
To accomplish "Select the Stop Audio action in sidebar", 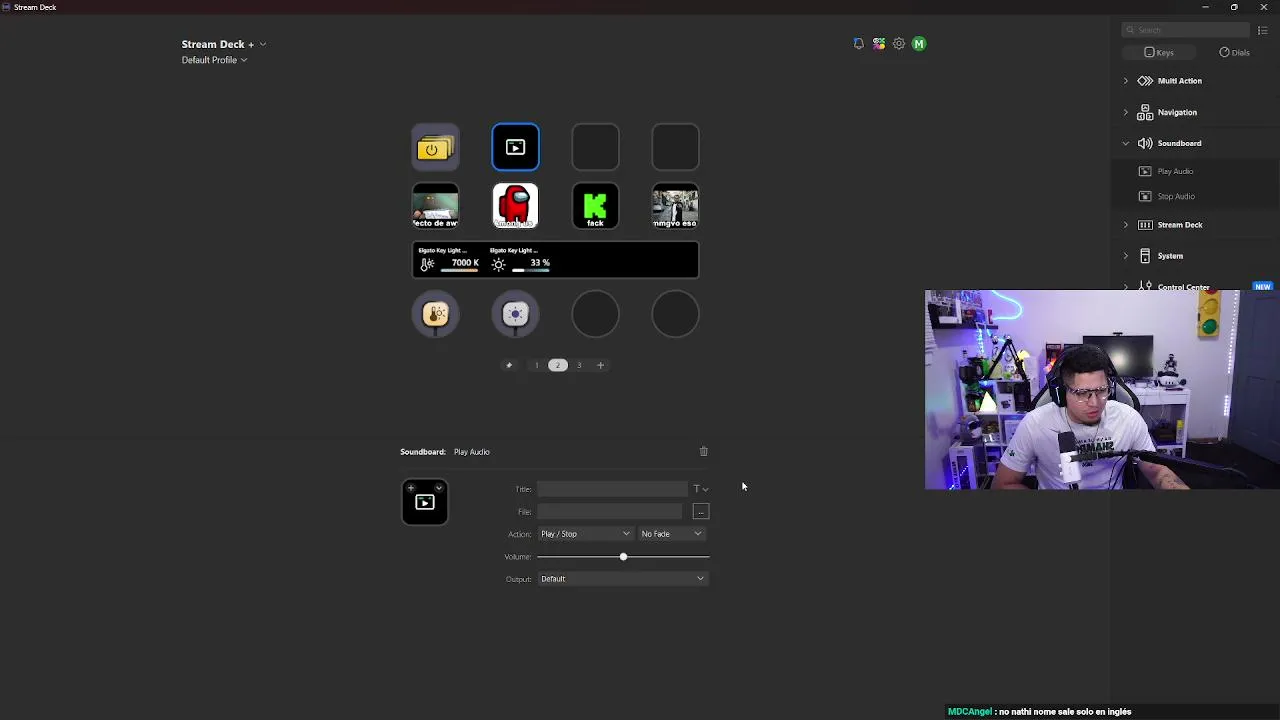I will [1176, 196].
